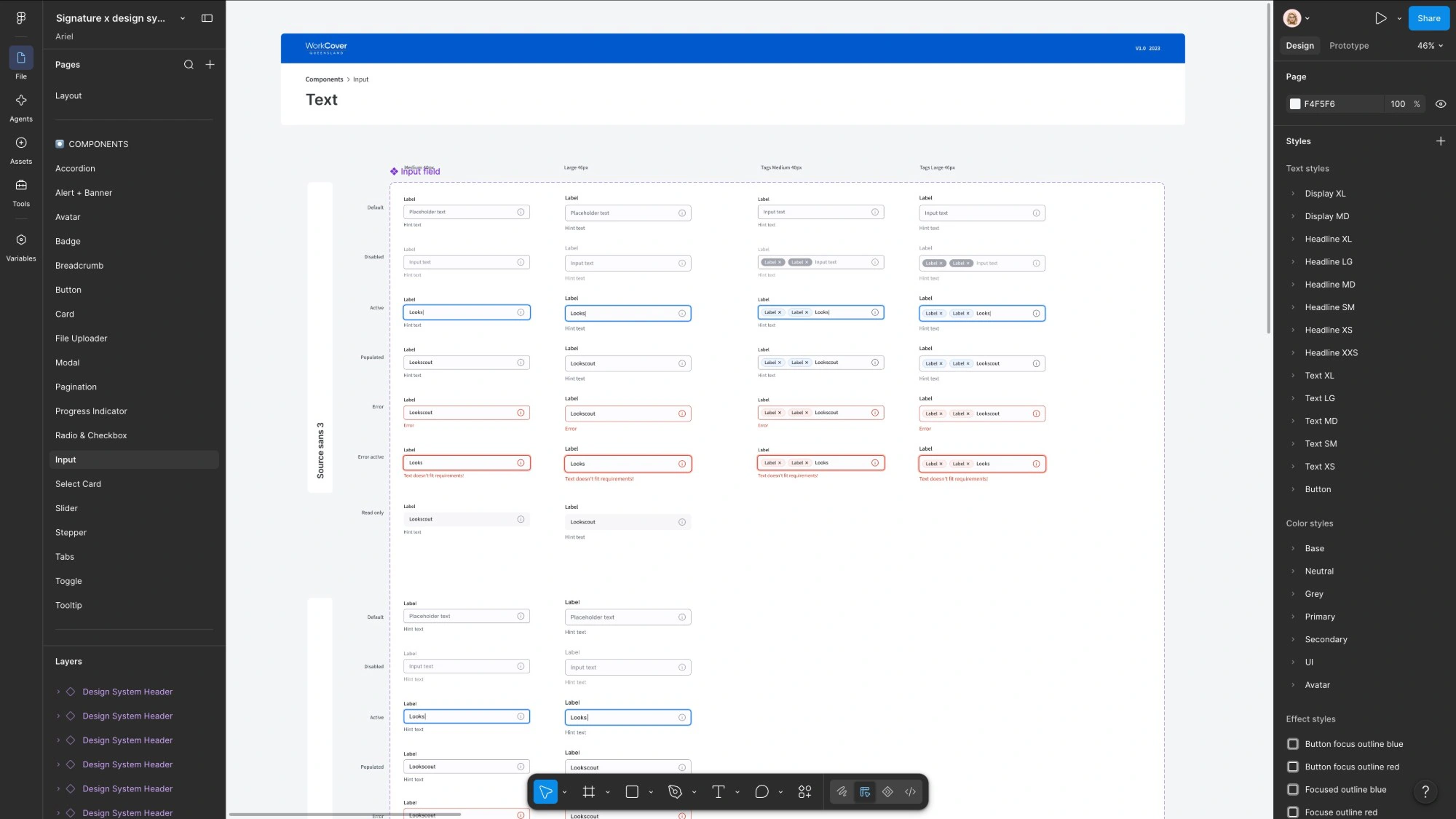The height and width of the screenshot is (819, 1456).
Task: Expand Text MD text style
Action: click(1293, 422)
